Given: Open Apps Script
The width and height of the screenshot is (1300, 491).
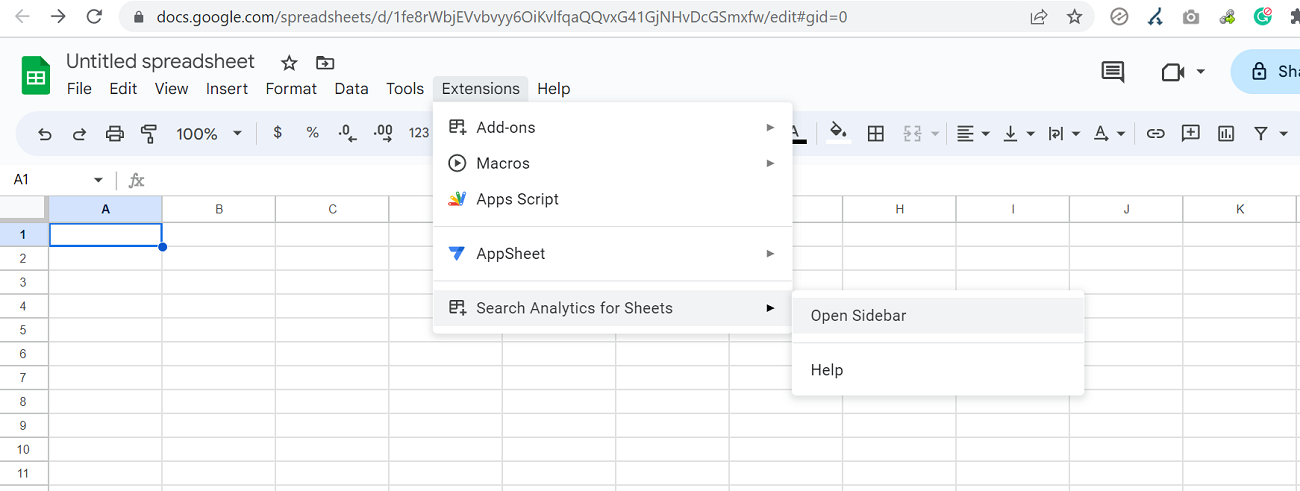Looking at the screenshot, I should coord(612,199).
